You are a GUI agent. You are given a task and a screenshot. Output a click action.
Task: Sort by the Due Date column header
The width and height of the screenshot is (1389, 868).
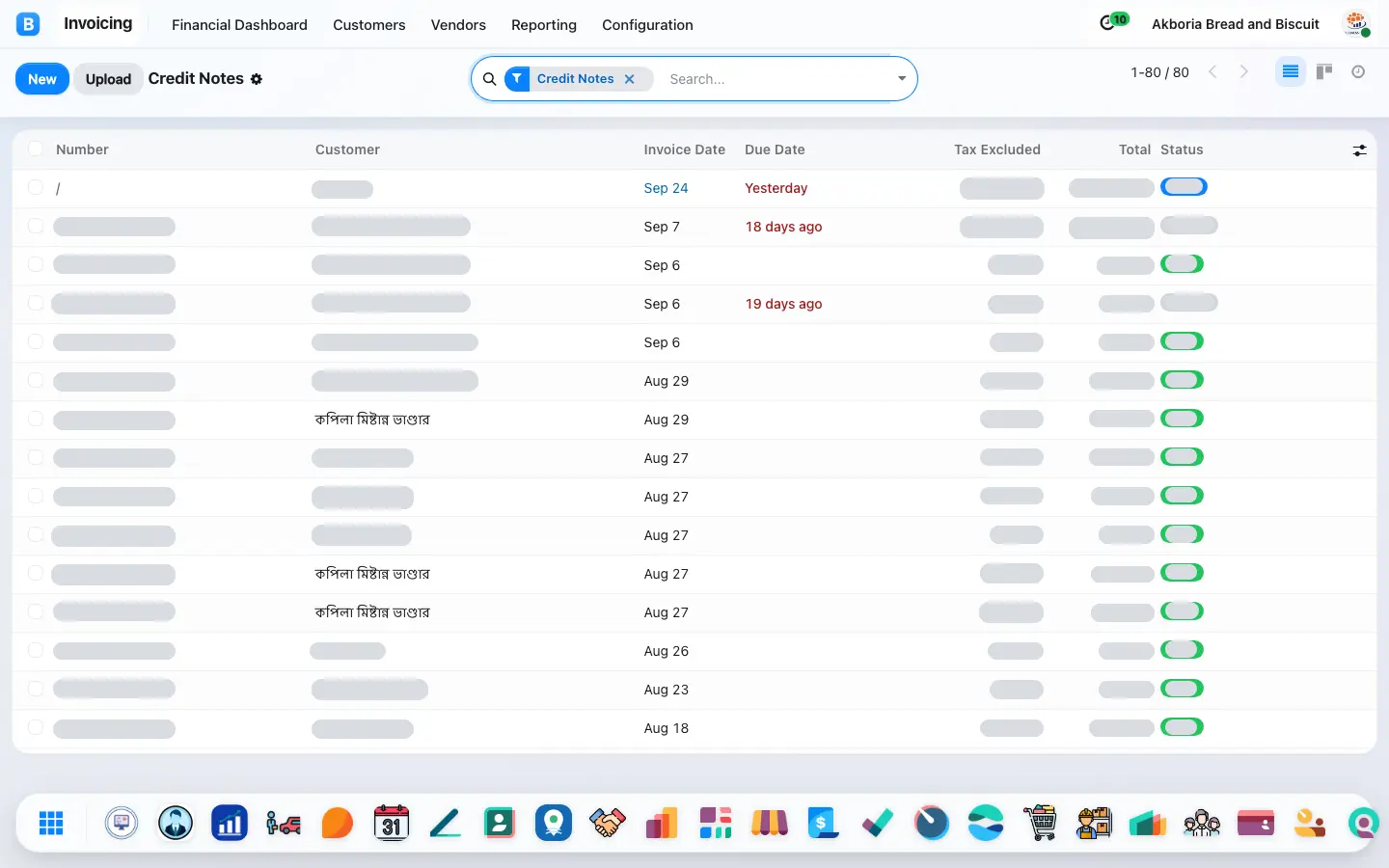(775, 149)
